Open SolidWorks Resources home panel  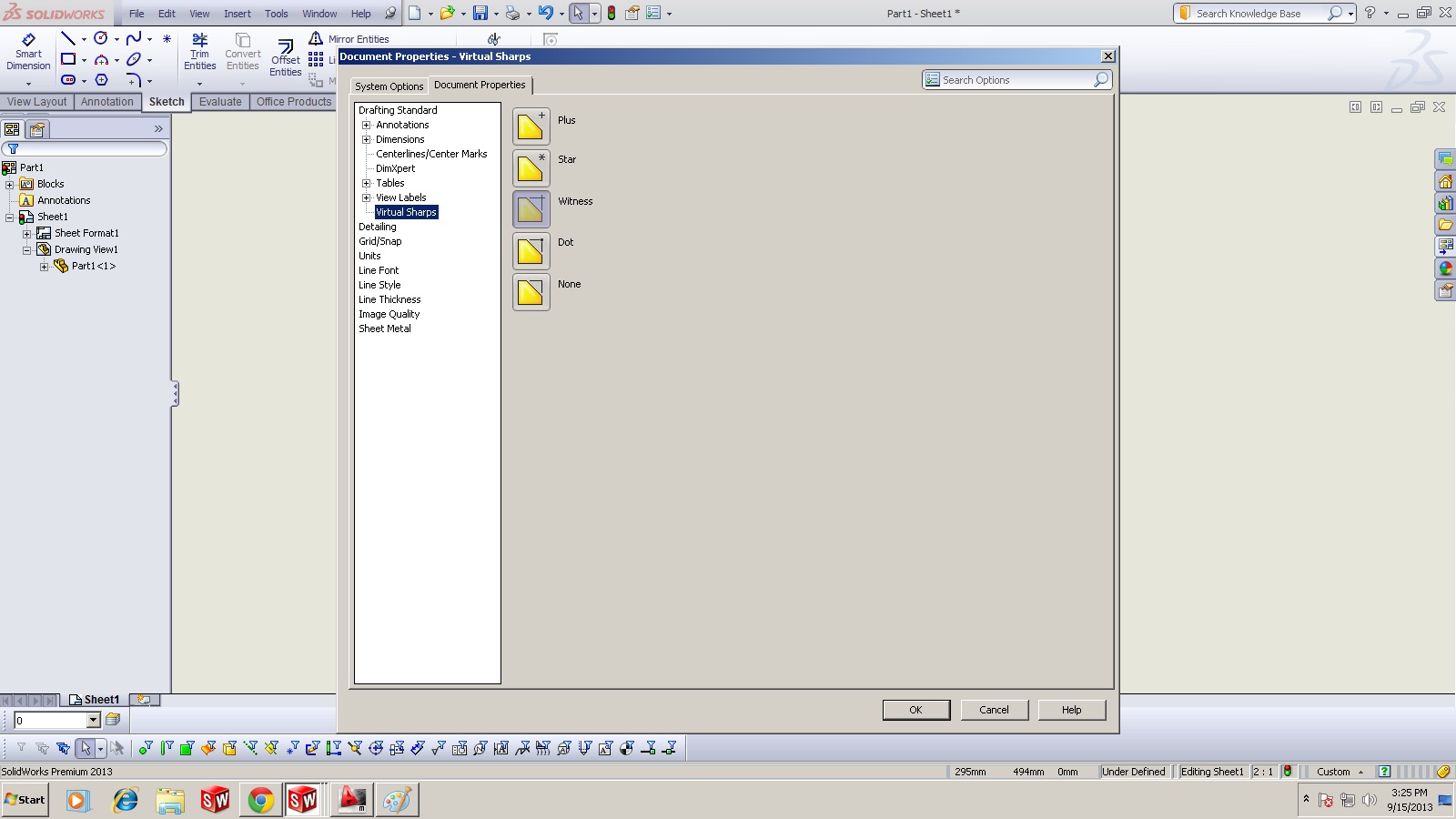coord(1447,181)
